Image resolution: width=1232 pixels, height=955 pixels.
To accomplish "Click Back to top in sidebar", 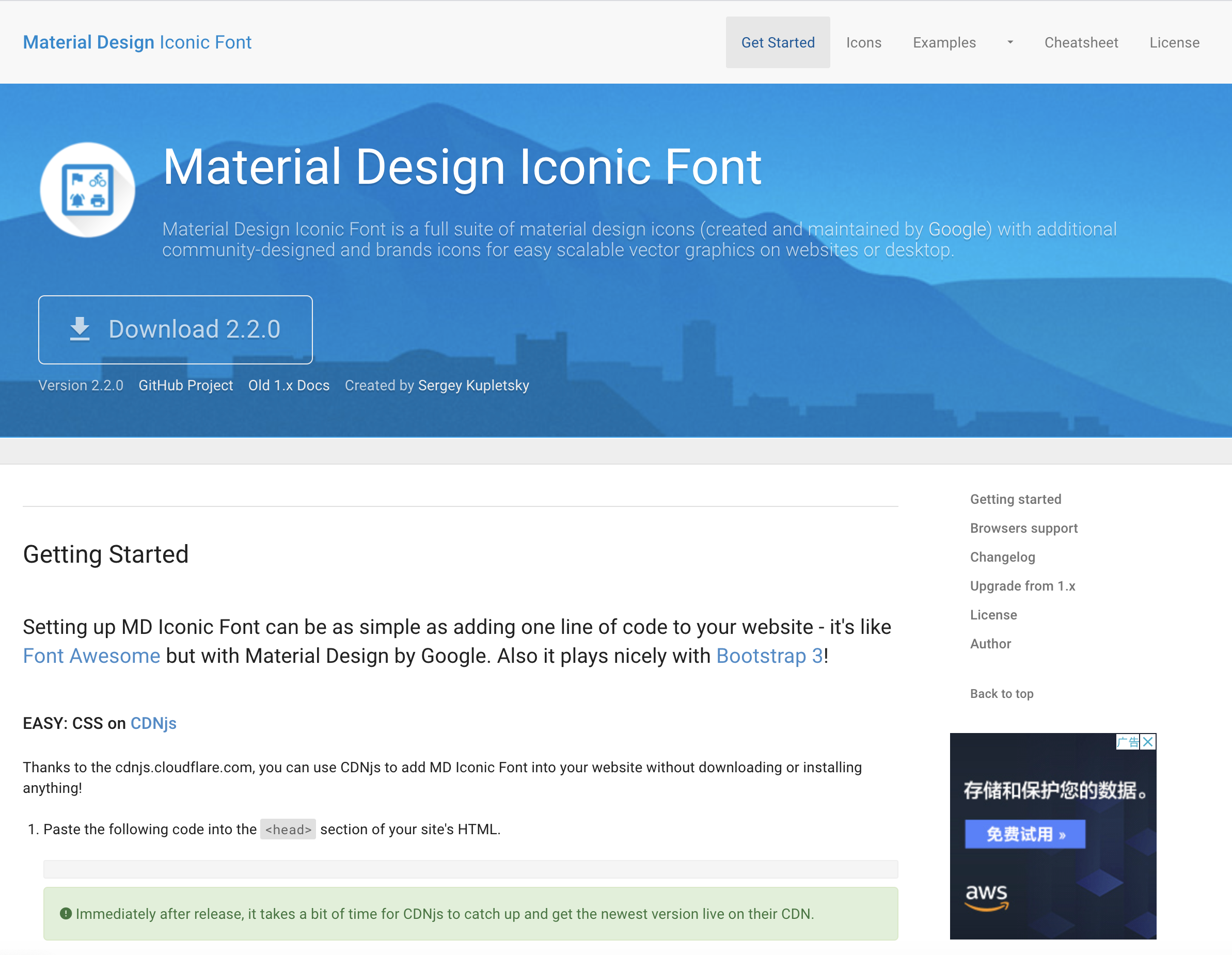I will [x=1001, y=693].
